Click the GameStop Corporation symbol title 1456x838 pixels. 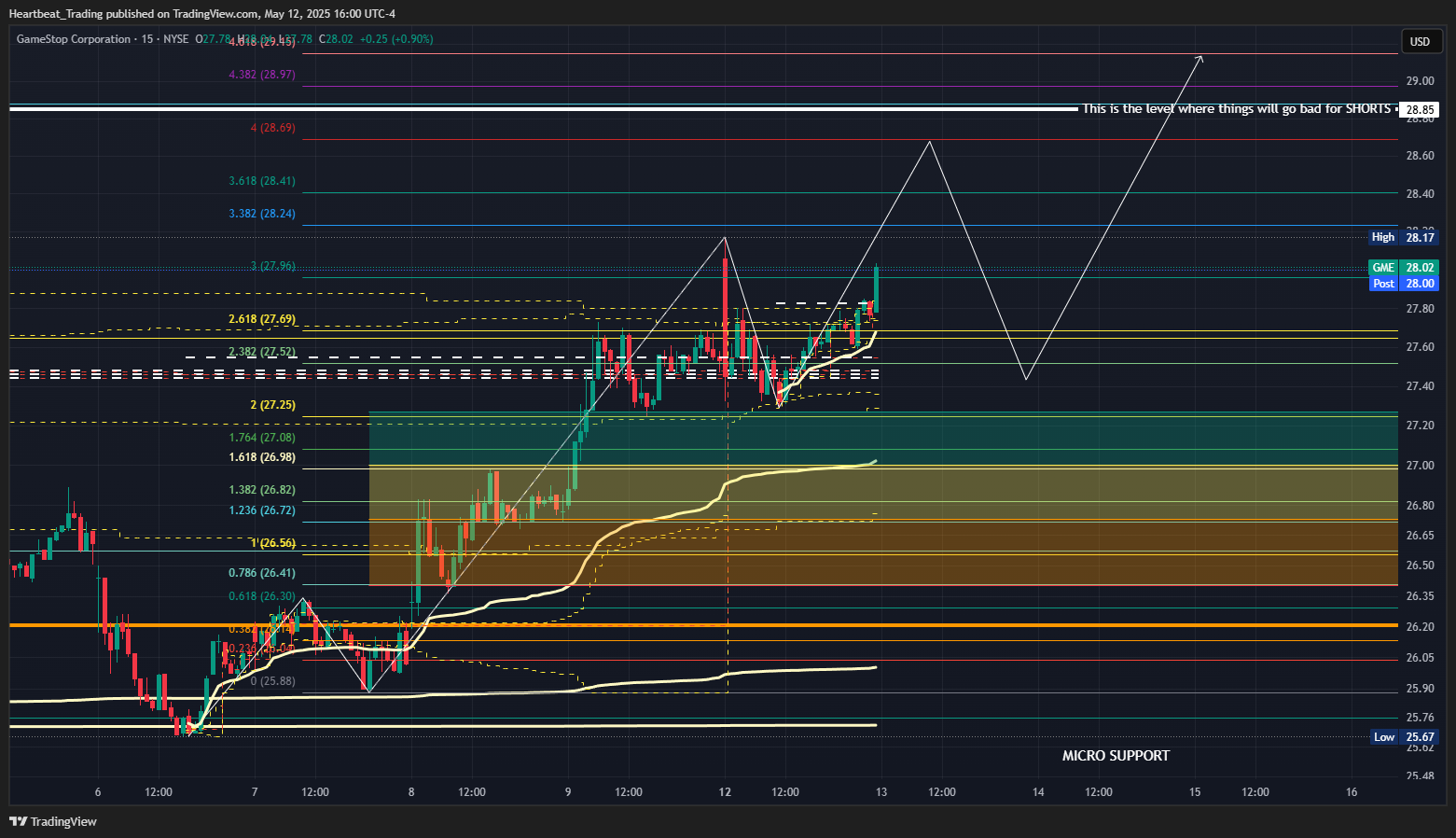pyautogui.click(x=74, y=39)
